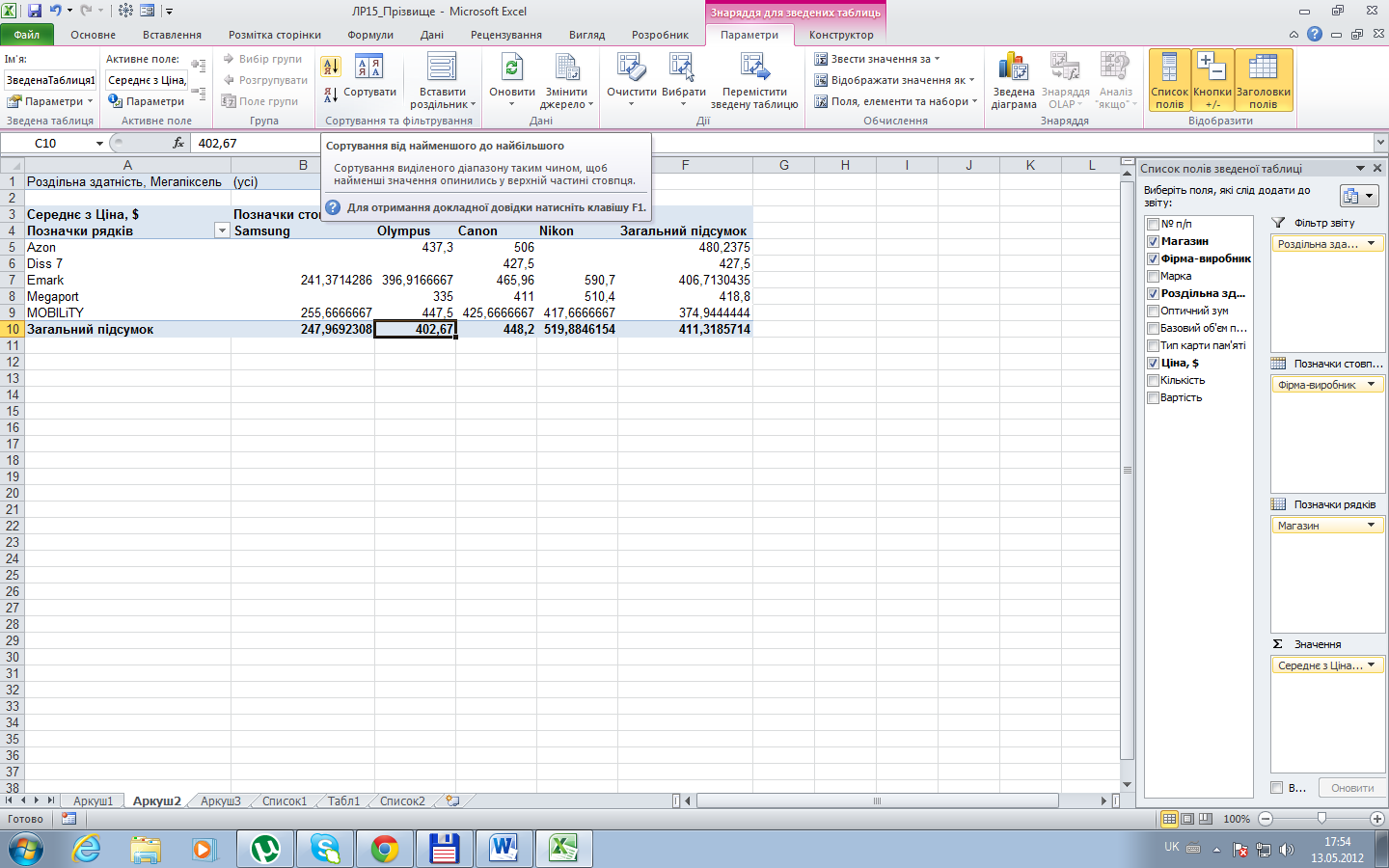1389x868 pixels.
Task: Check the № п/п field checkbox
Action: 1153,224
